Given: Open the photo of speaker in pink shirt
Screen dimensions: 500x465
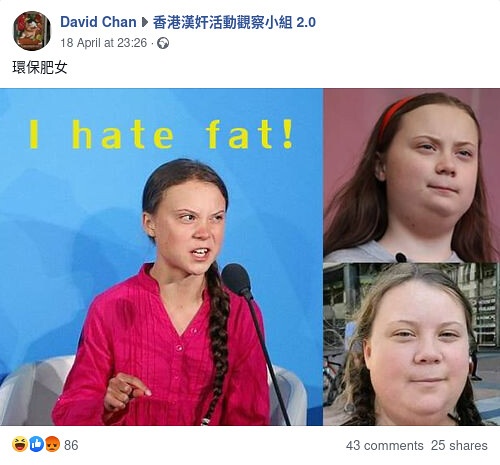Looking at the screenshot, I should (x=161, y=257).
